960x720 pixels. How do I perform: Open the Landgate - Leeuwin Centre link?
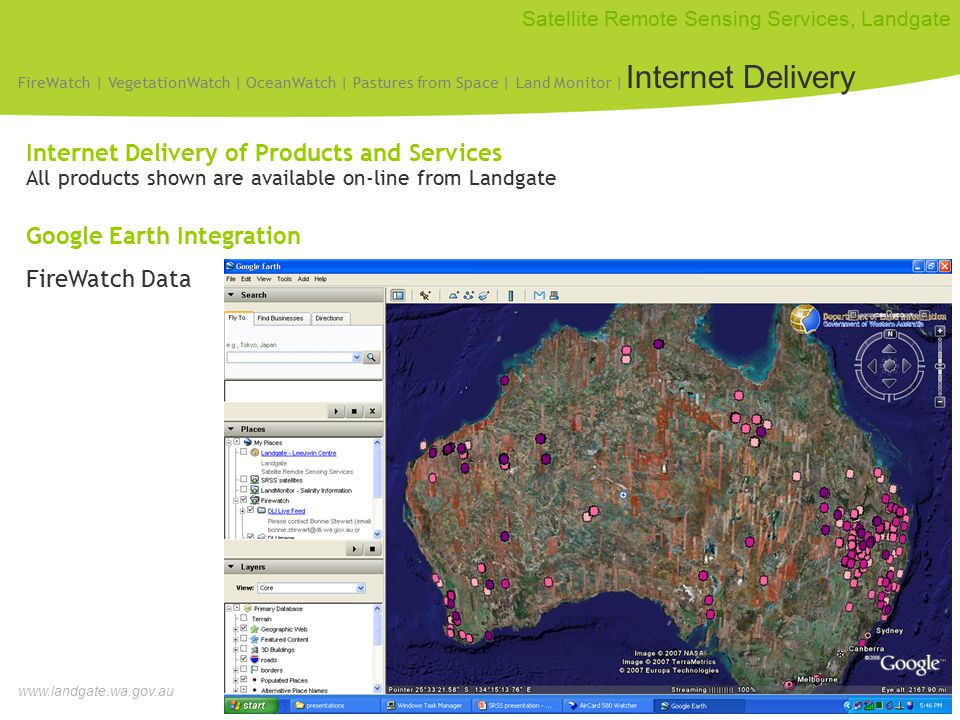[x=299, y=453]
